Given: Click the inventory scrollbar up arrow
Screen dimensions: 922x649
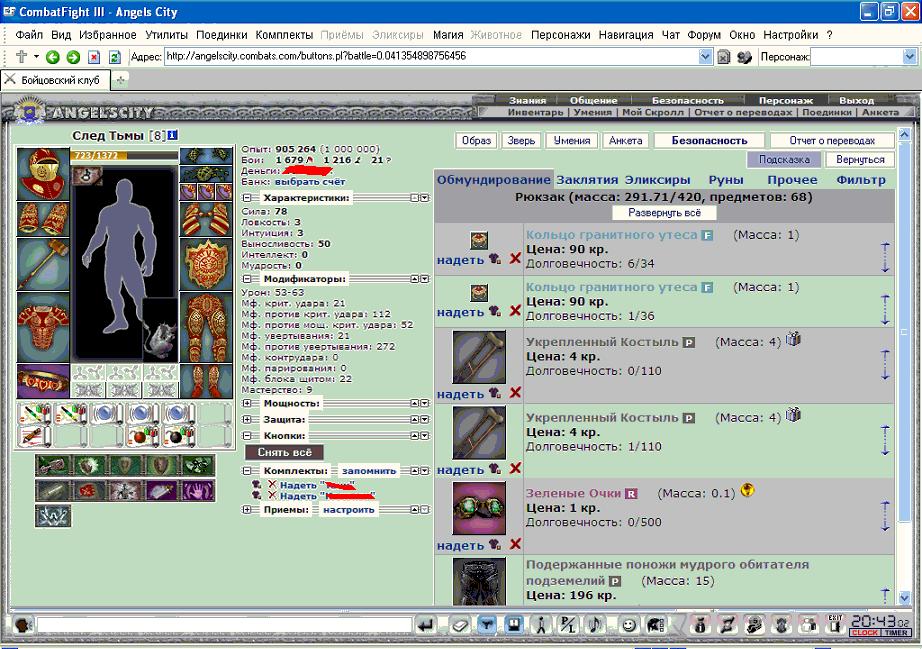Looking at the screenshot, I should point(904,135).
